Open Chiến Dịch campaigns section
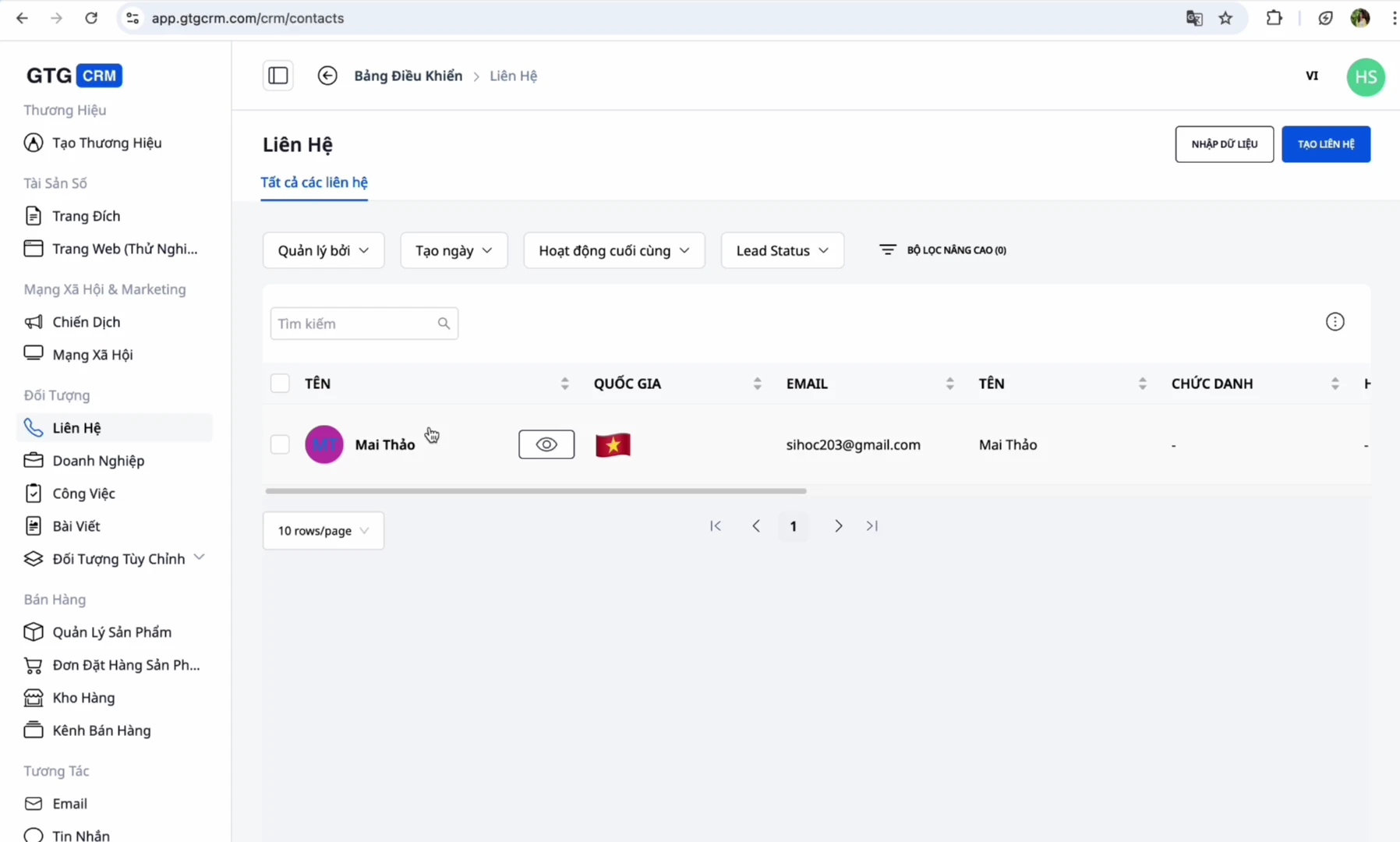 pyautogui.click(x=86, y=321)
